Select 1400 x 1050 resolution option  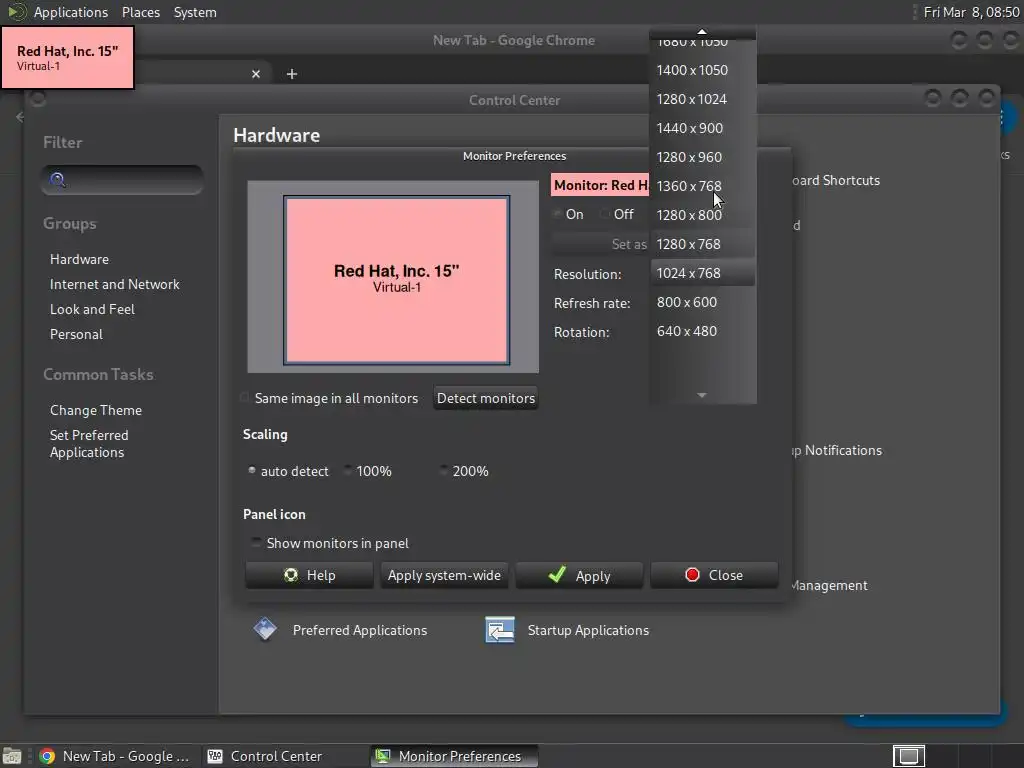(x=703, y=70)
